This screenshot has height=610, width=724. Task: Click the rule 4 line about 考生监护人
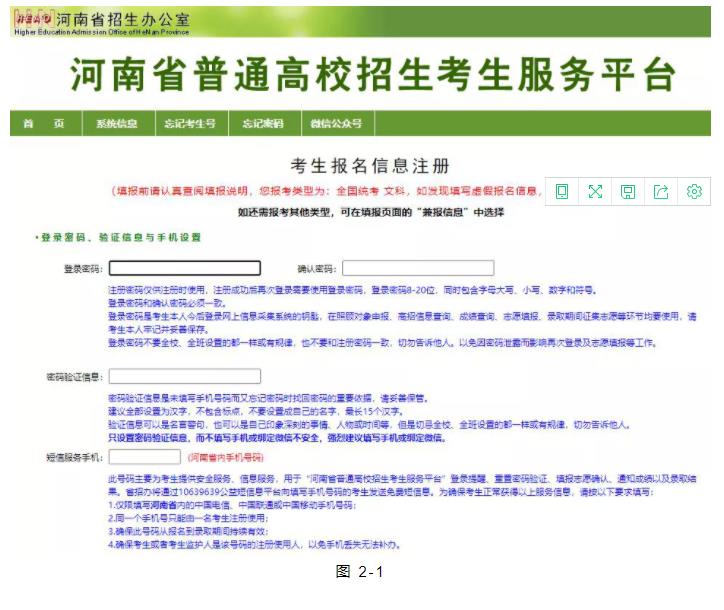point(254,545)
